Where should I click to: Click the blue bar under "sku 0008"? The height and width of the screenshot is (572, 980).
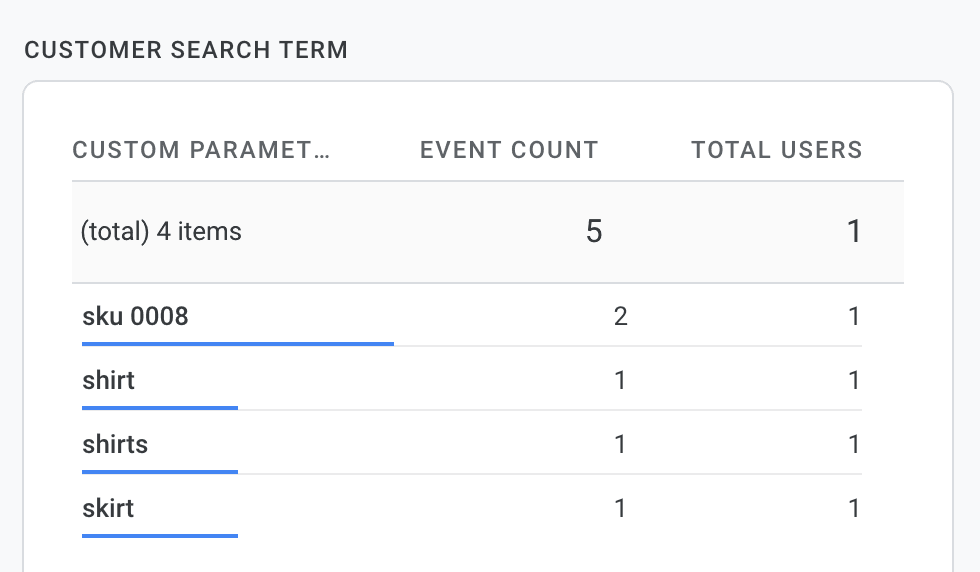pos(237,343)
